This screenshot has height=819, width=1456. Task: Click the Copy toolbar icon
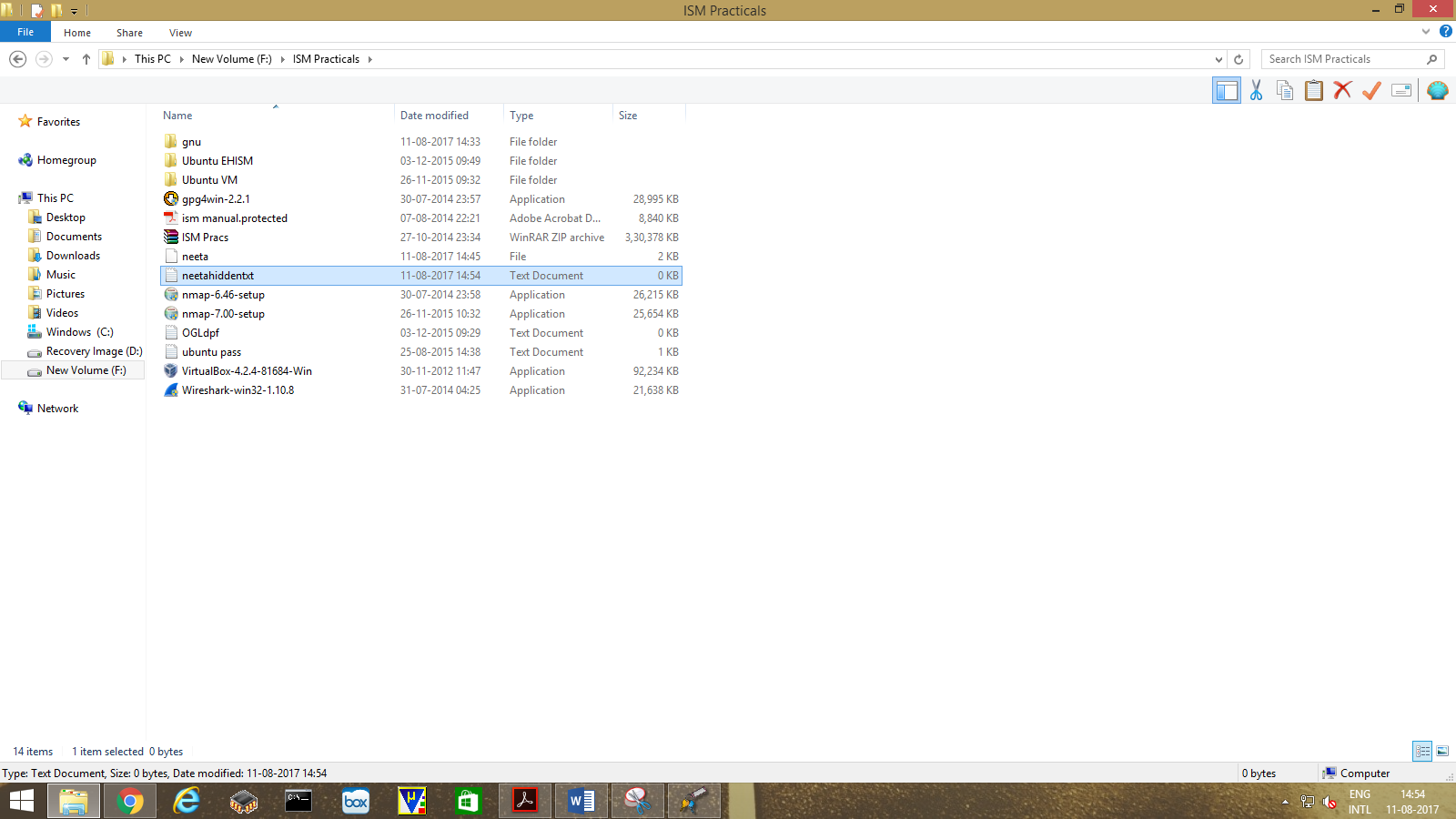(x=1285, y=90)
